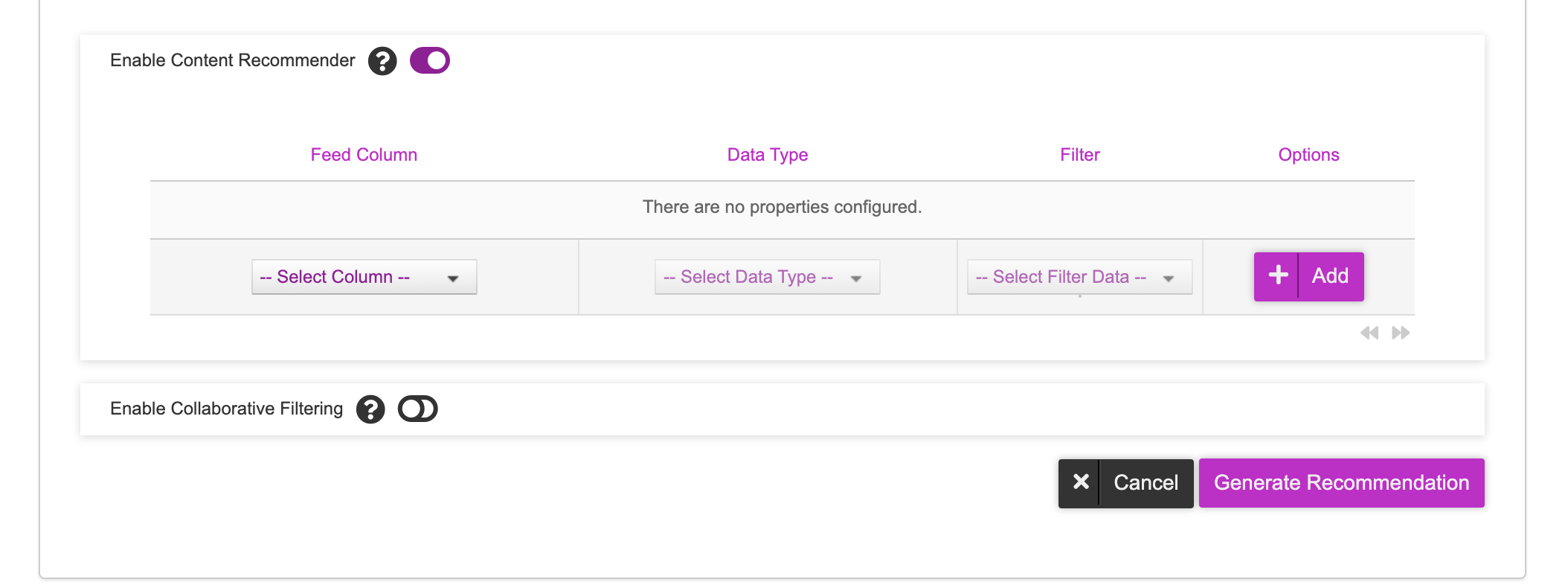
Task: Open help for Enable Collaborative Filtering
Action: point(370,409)
